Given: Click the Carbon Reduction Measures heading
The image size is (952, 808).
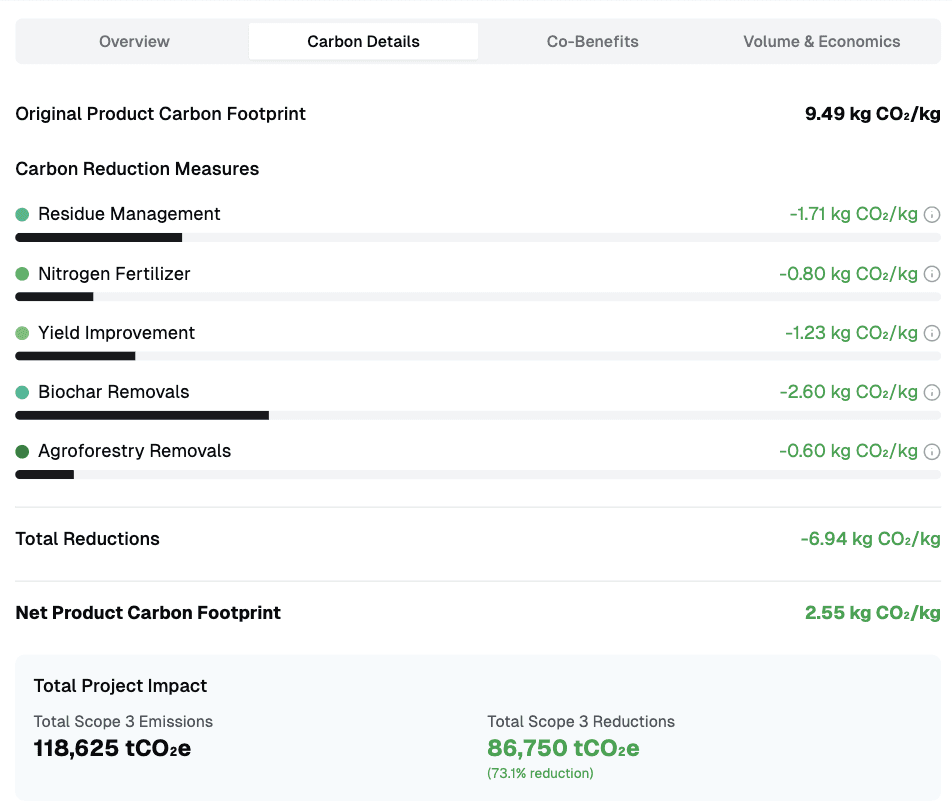Looking at the screenshot, I should (137, 168).
